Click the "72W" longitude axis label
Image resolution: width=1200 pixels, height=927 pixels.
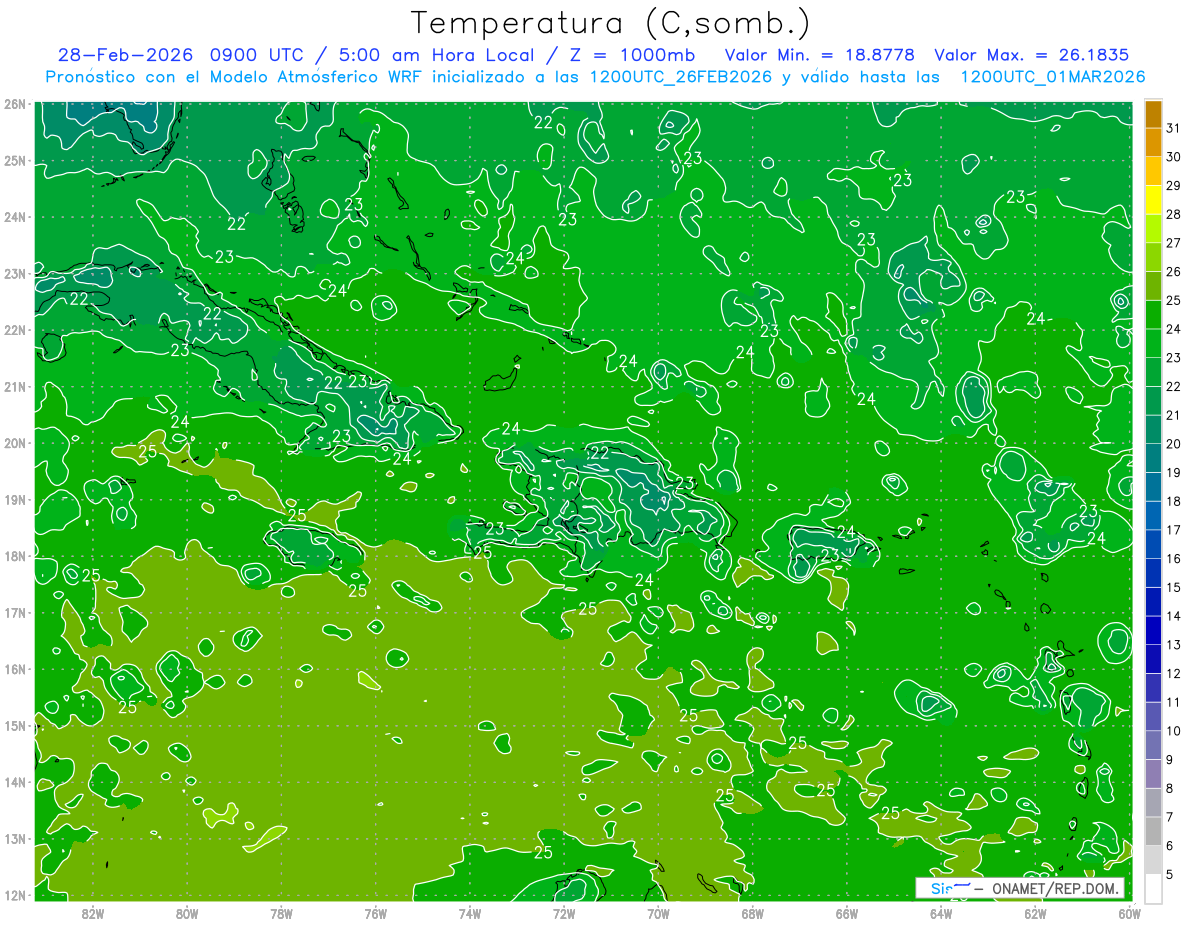coord(564,913)
